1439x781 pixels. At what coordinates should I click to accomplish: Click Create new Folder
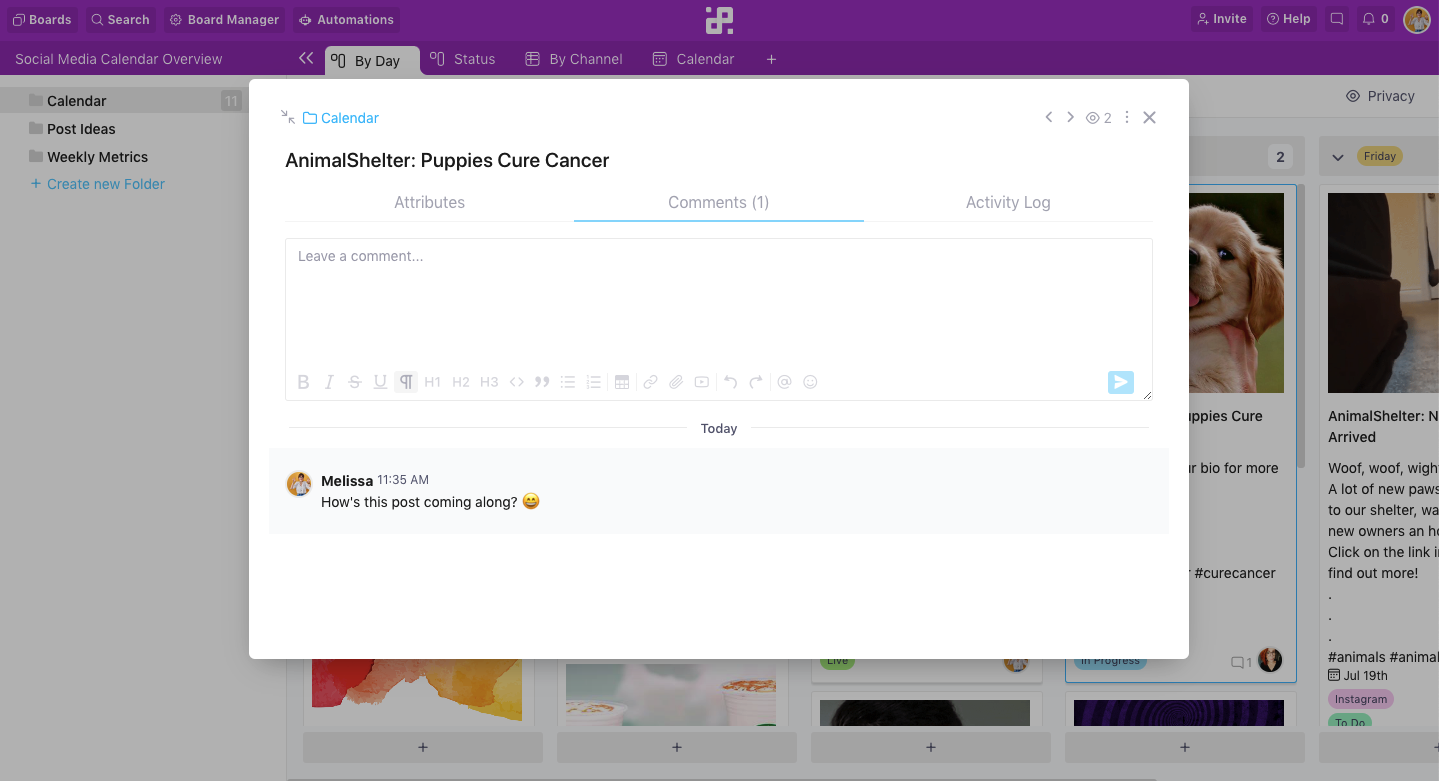point(97,183)
